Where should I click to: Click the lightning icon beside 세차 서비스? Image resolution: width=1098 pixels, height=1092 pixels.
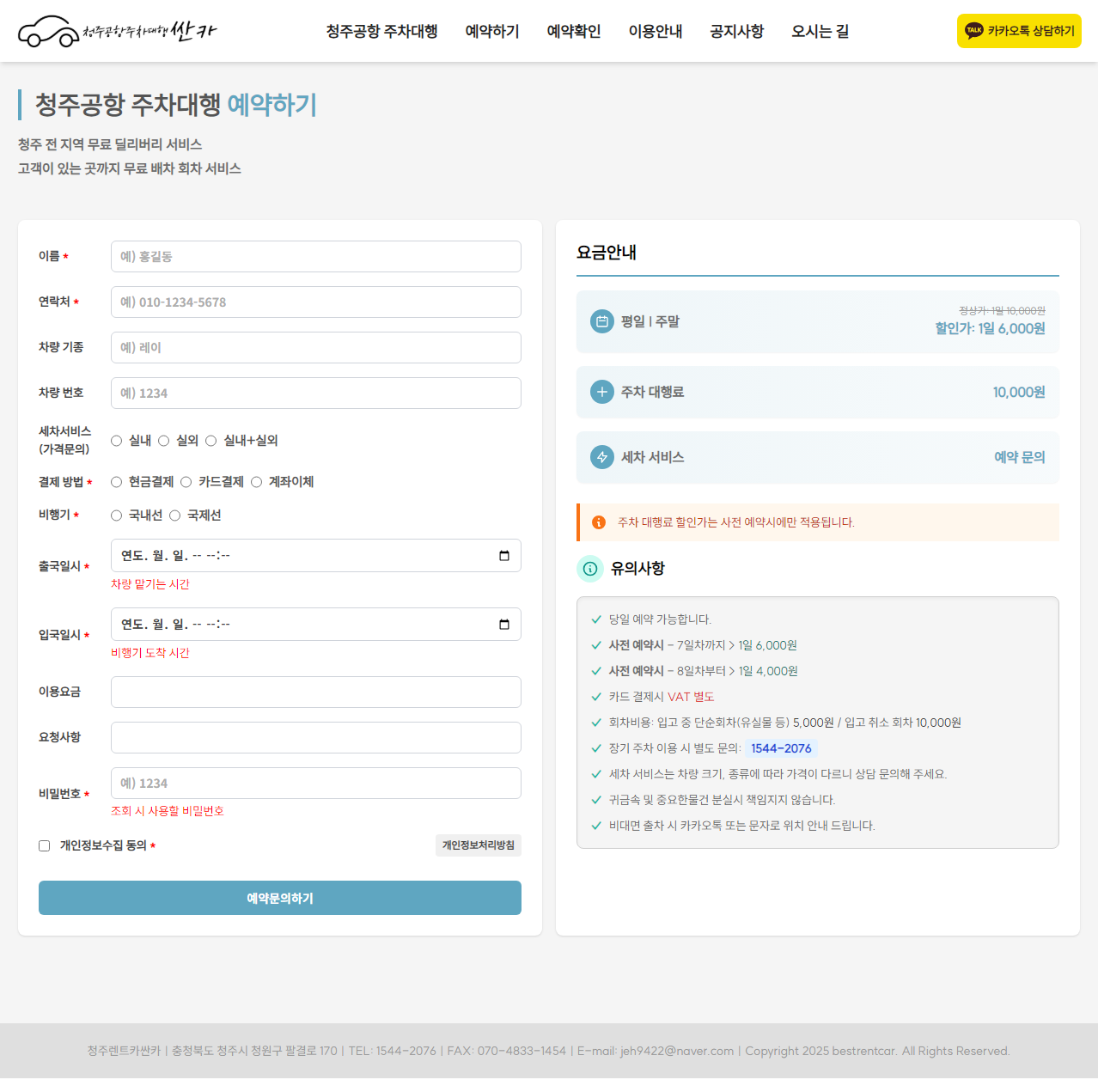tap(602, 457)
